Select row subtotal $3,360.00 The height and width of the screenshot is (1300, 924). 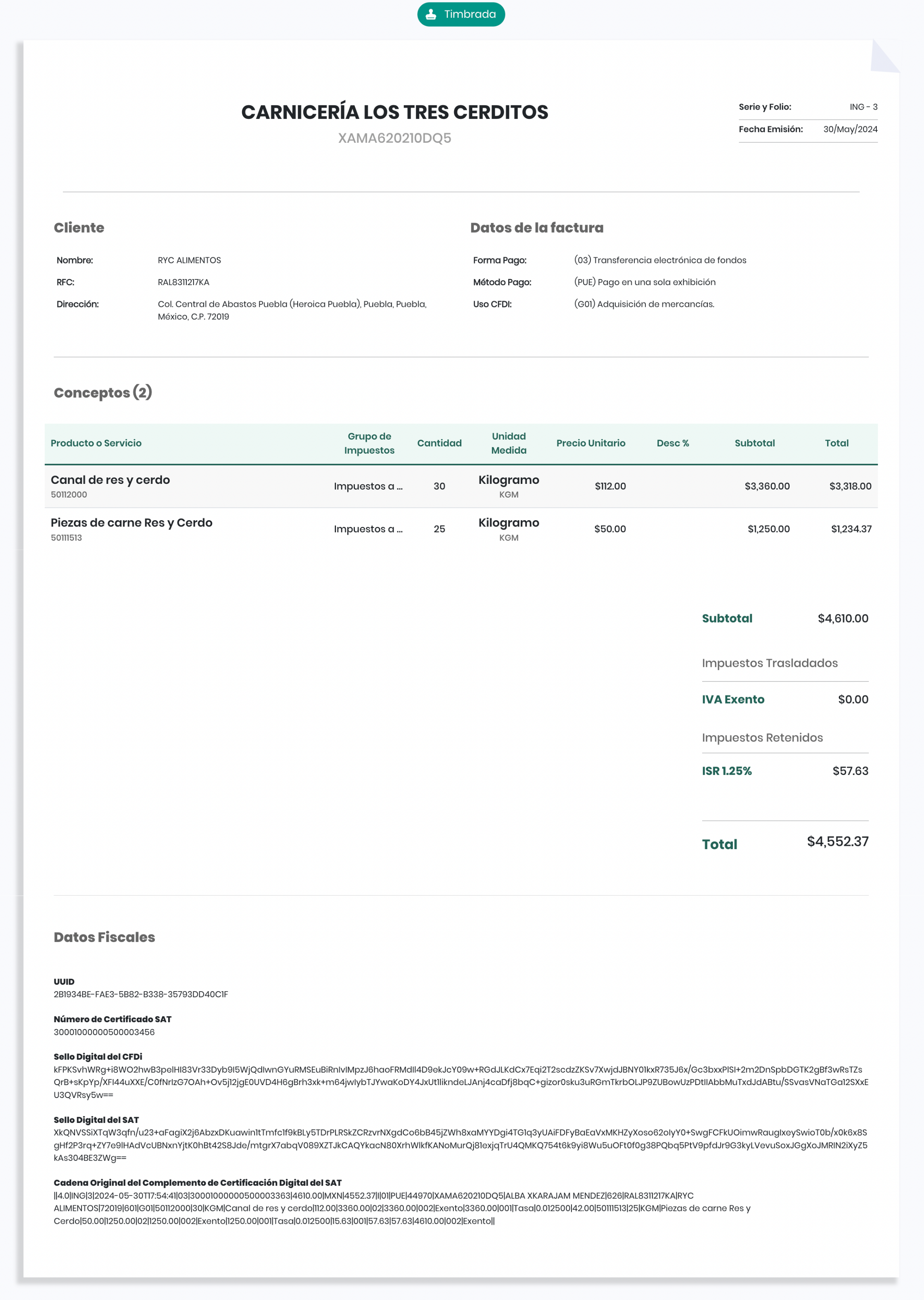(767, 486)
